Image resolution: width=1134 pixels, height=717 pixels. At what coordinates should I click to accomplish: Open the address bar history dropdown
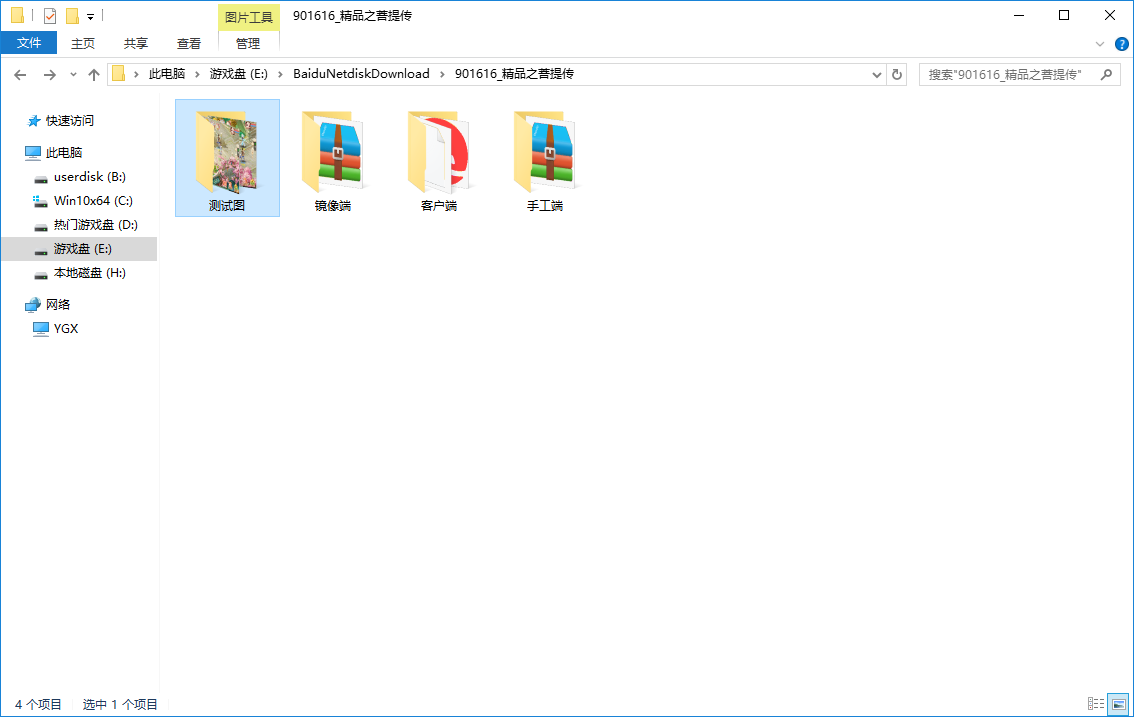876,75
